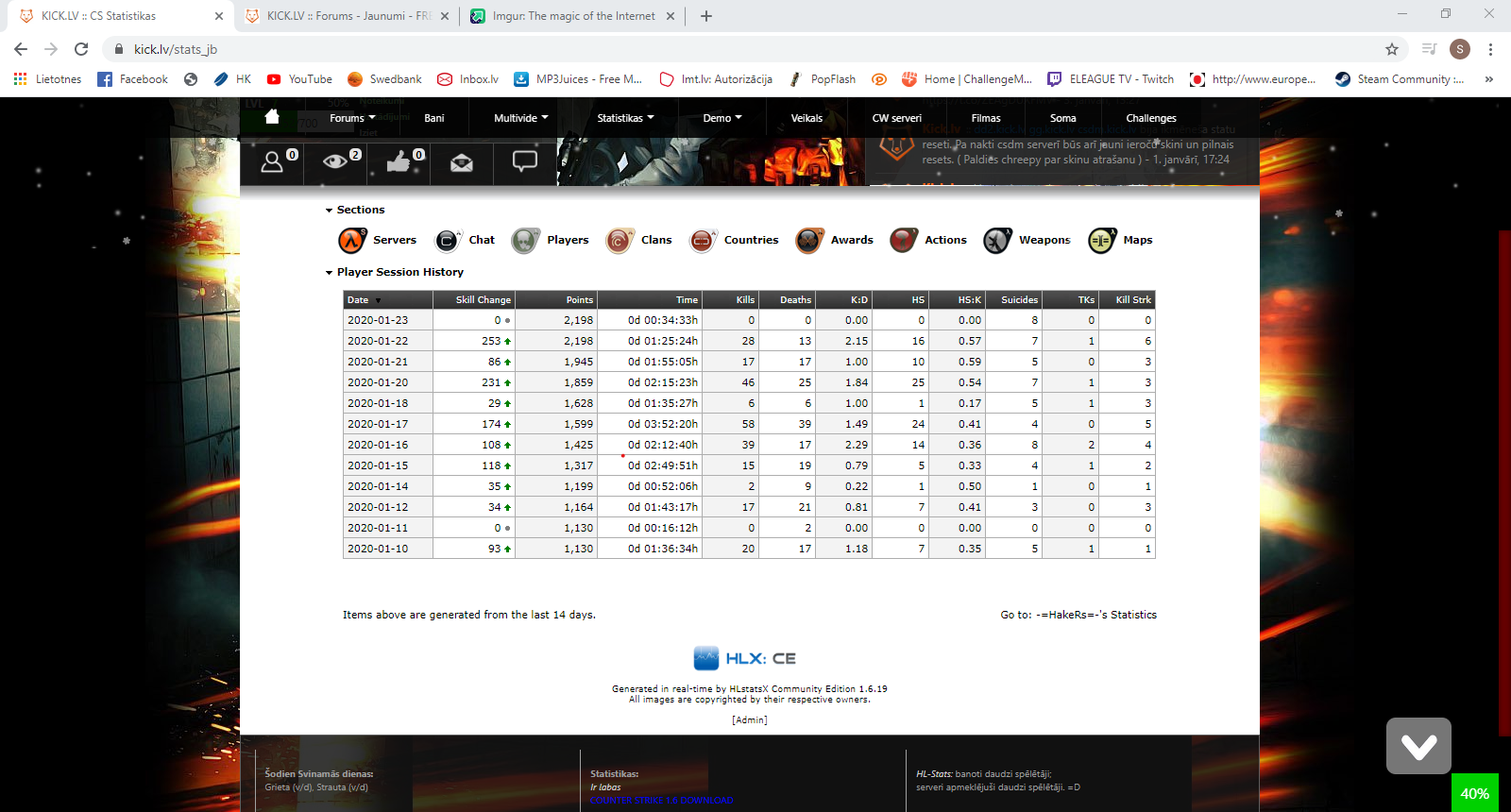Open the Players section icon

(x=525, y=241)
